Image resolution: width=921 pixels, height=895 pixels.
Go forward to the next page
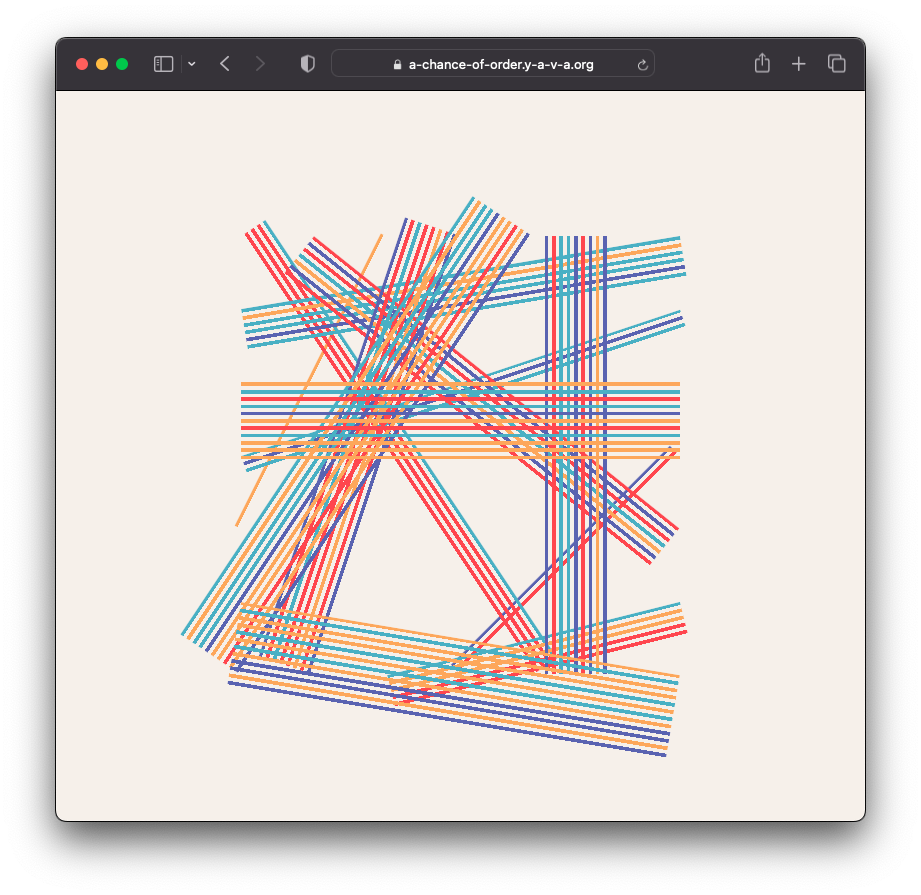[260, 64]
